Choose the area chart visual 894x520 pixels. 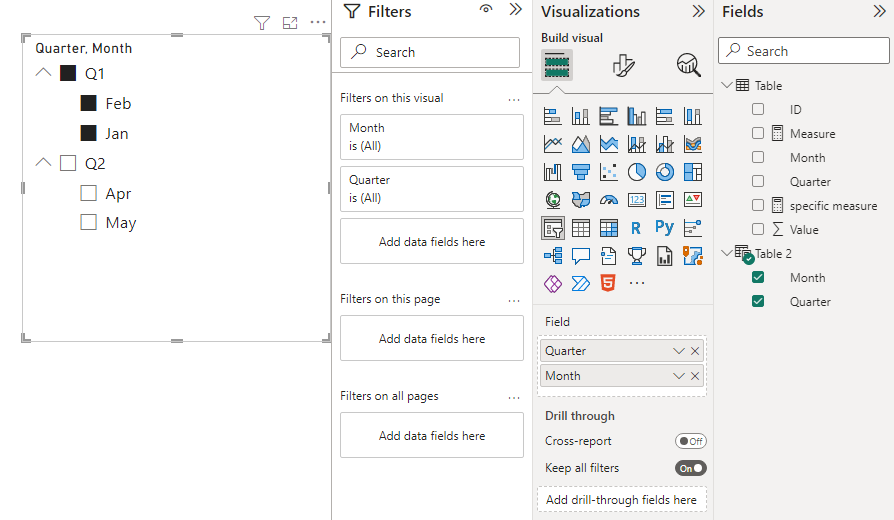[580, 144]
